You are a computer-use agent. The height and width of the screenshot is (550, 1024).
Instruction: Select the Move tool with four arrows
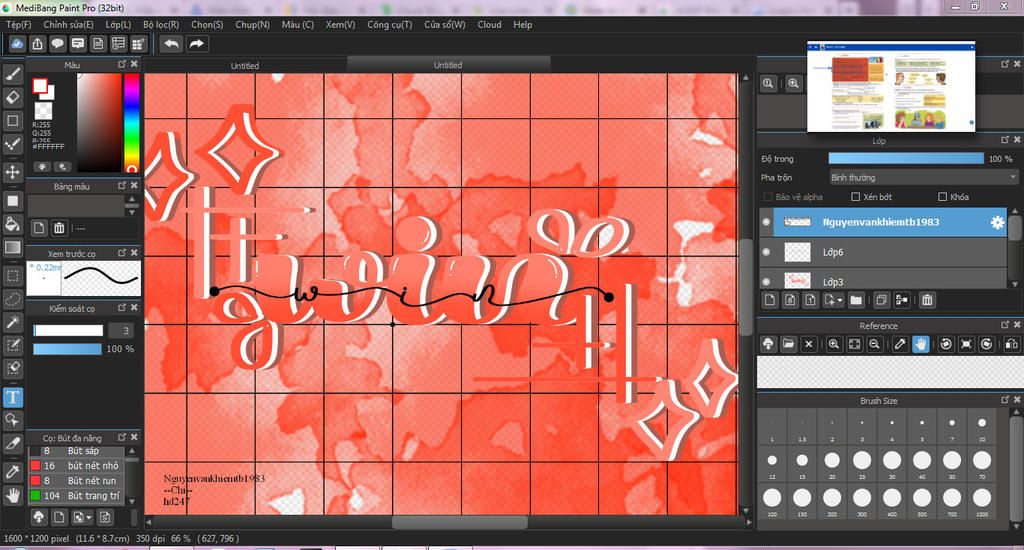pyautogui.click(x=12, y=172)
